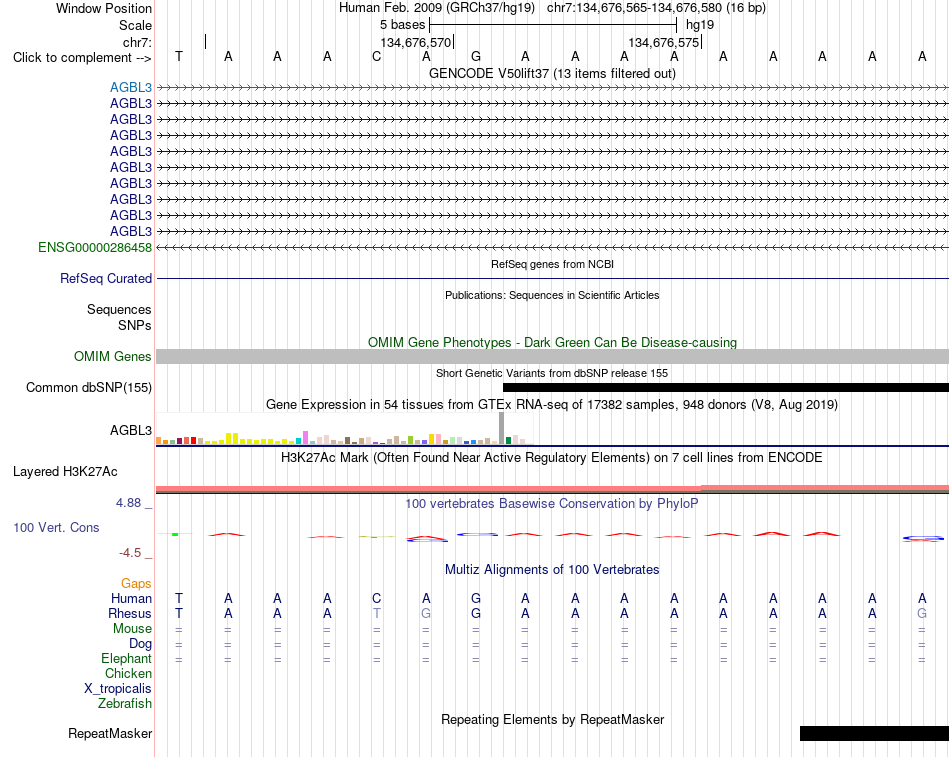Select the Elephant species label
This screenshot has width=950, height=757.
[126, 658]
